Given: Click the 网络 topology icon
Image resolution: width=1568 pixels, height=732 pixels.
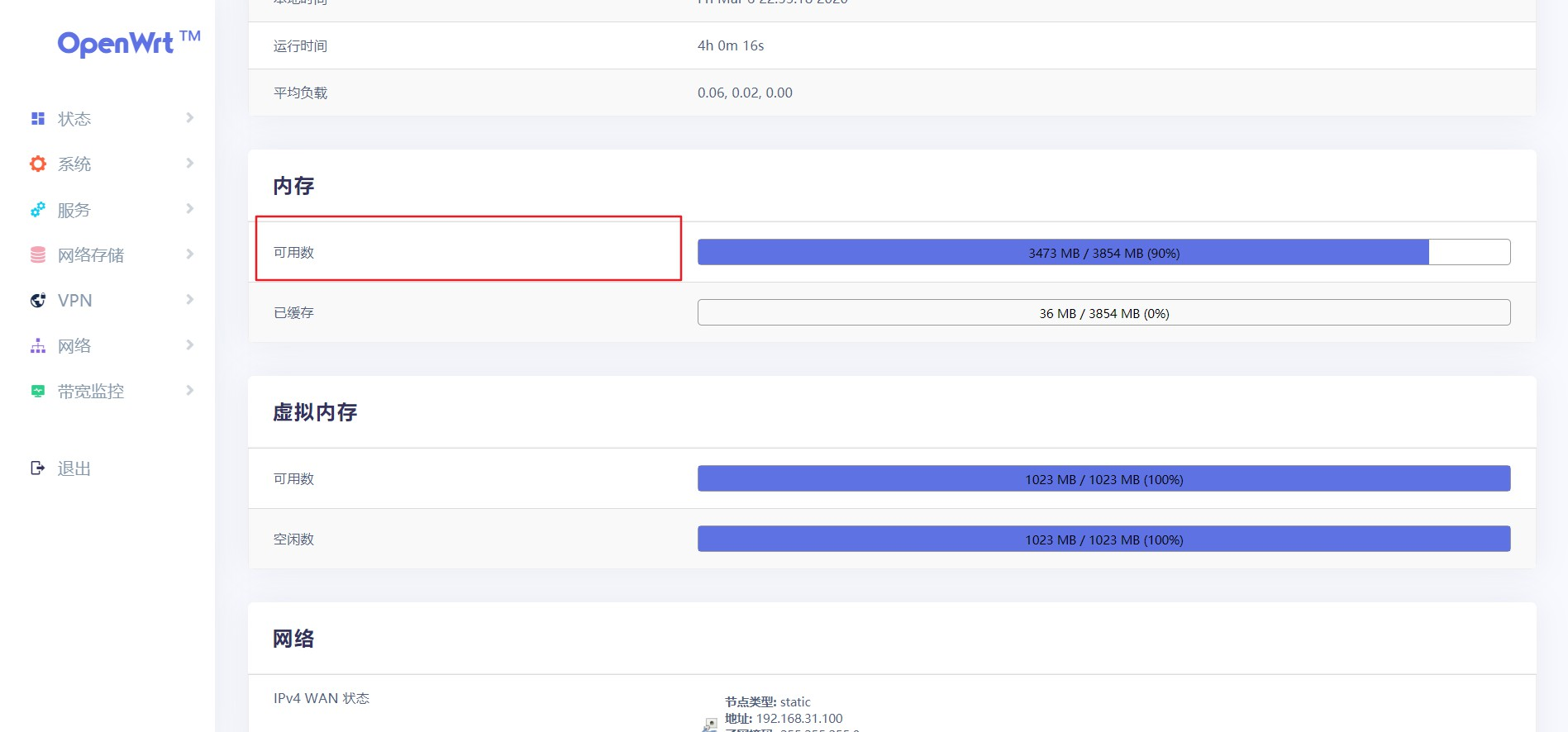Looking at the screenshot, I should point(38,345).
